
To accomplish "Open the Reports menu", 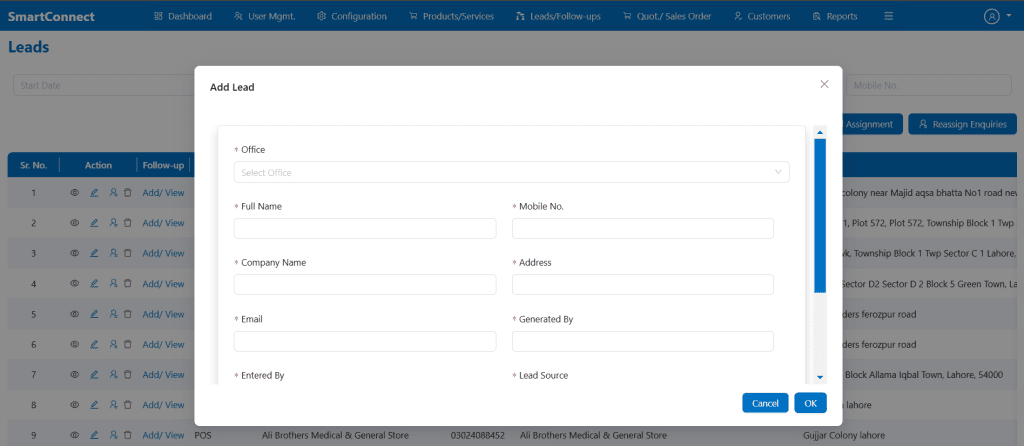I will coord(835,16).
